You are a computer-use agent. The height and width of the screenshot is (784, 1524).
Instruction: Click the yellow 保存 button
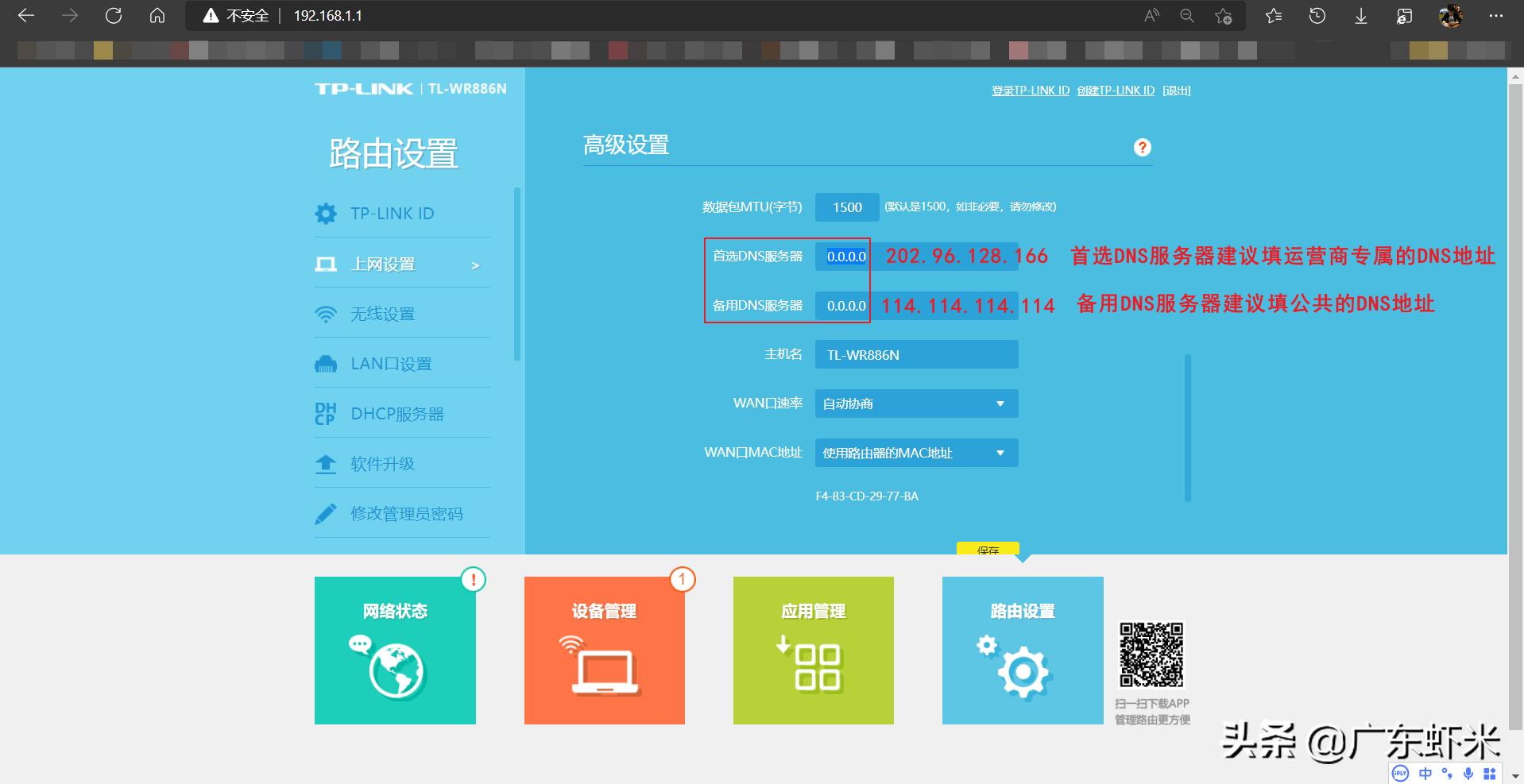(988, 549)
